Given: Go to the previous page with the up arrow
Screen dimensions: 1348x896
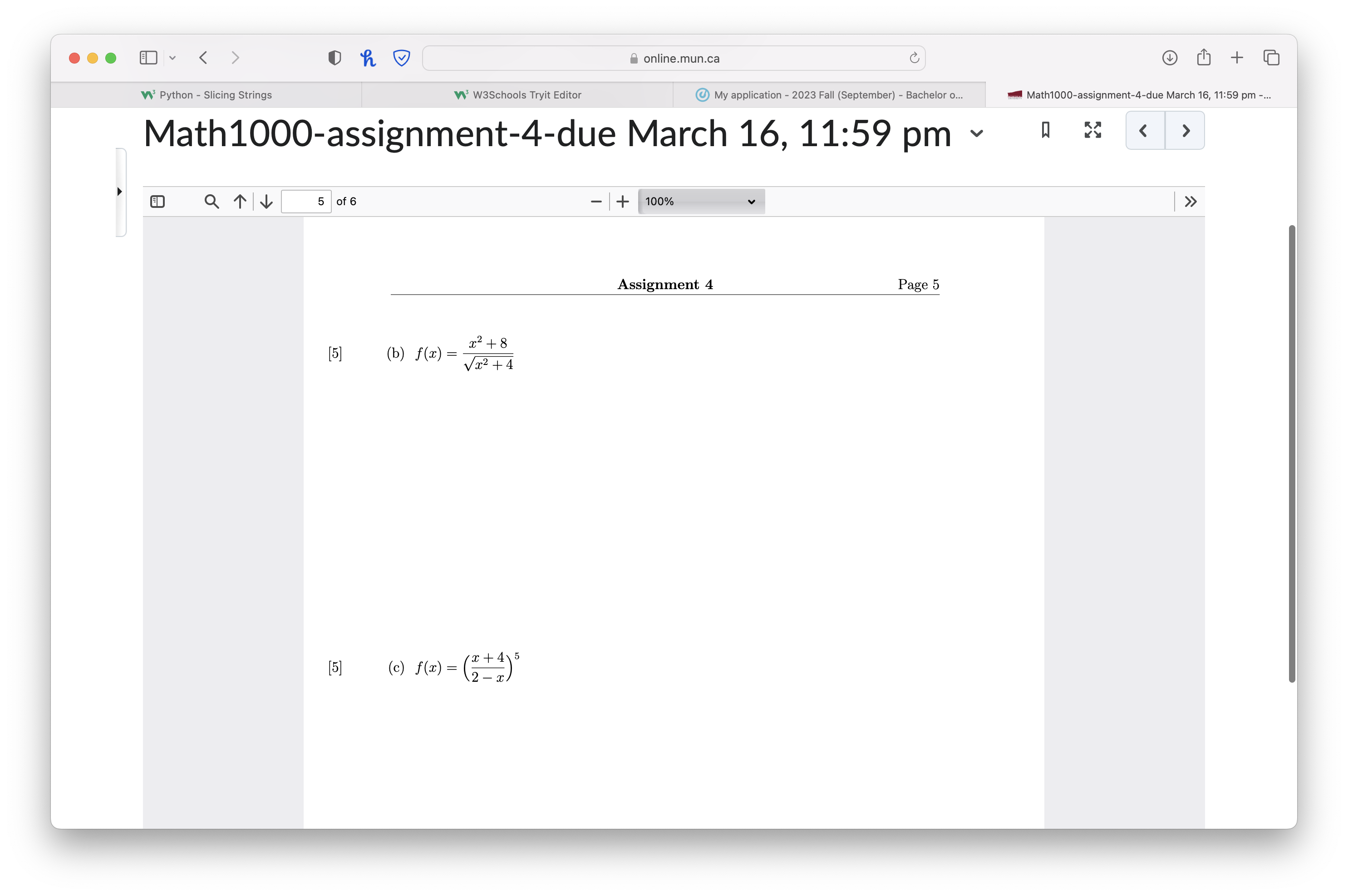Looking at the screenshot, I should tap(240, 201).
